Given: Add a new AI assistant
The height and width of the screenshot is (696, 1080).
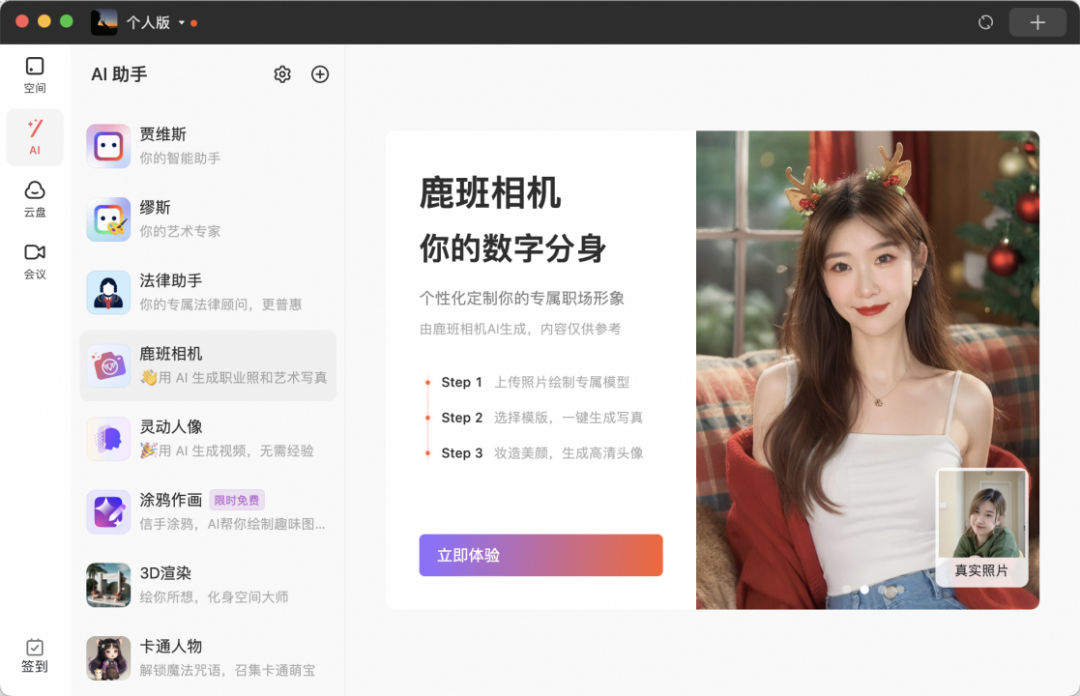Looking at the screenshot, I should [320, 74].
